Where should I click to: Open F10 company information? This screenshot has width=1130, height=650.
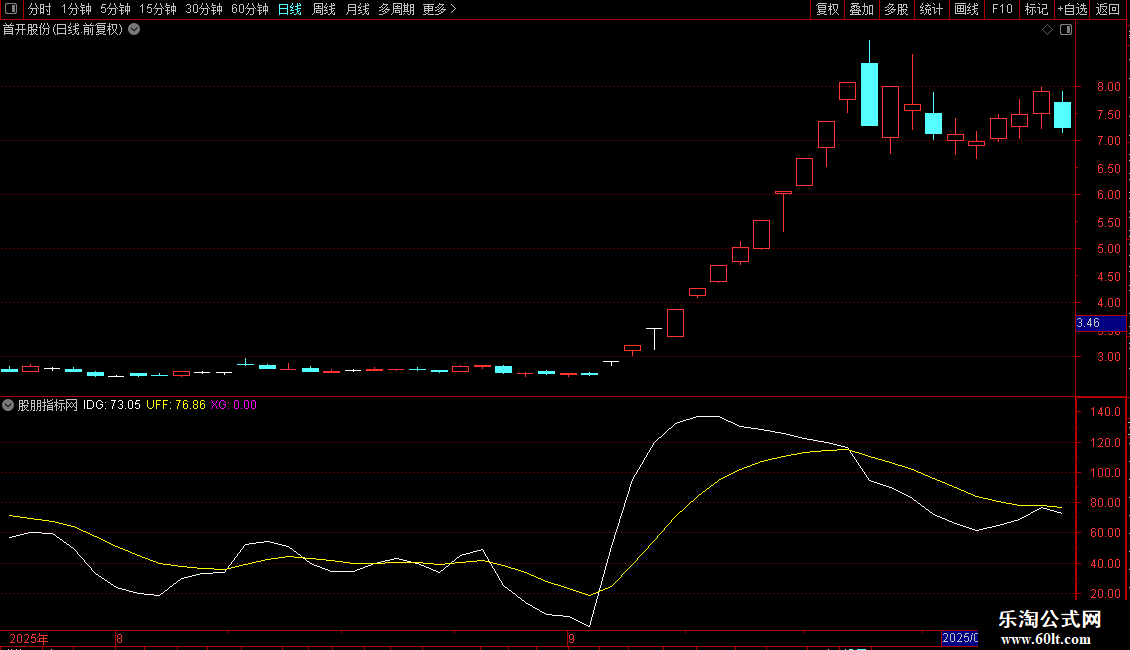(1002, 9)
